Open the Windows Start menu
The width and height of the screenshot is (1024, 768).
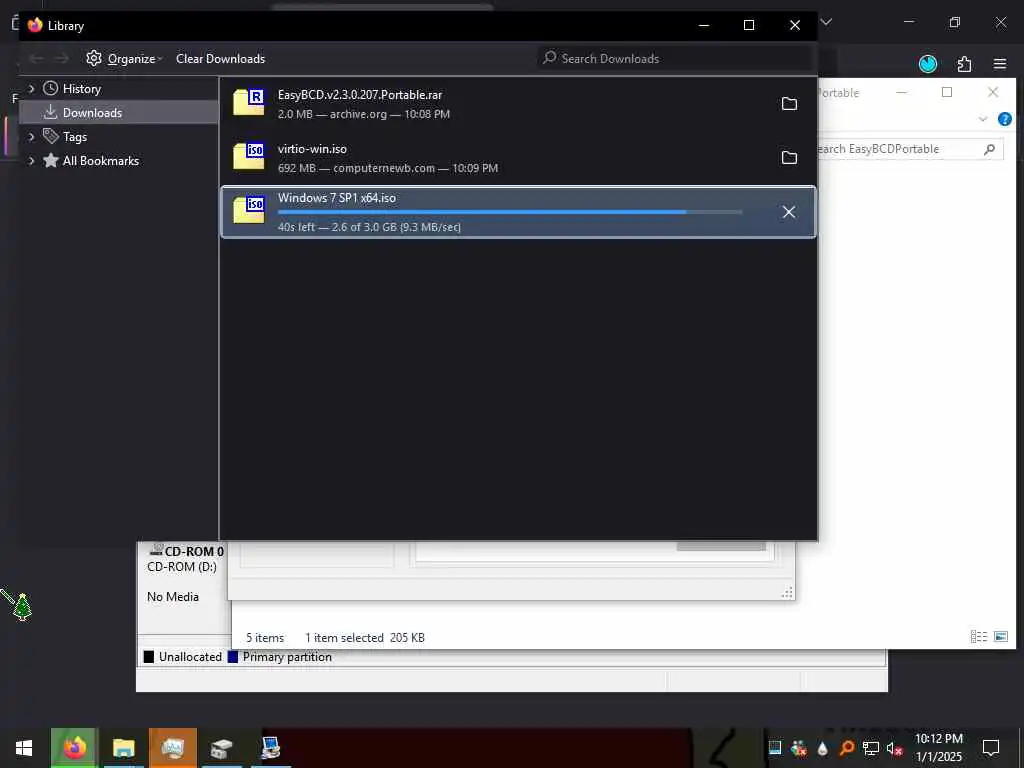click(24, 748)
